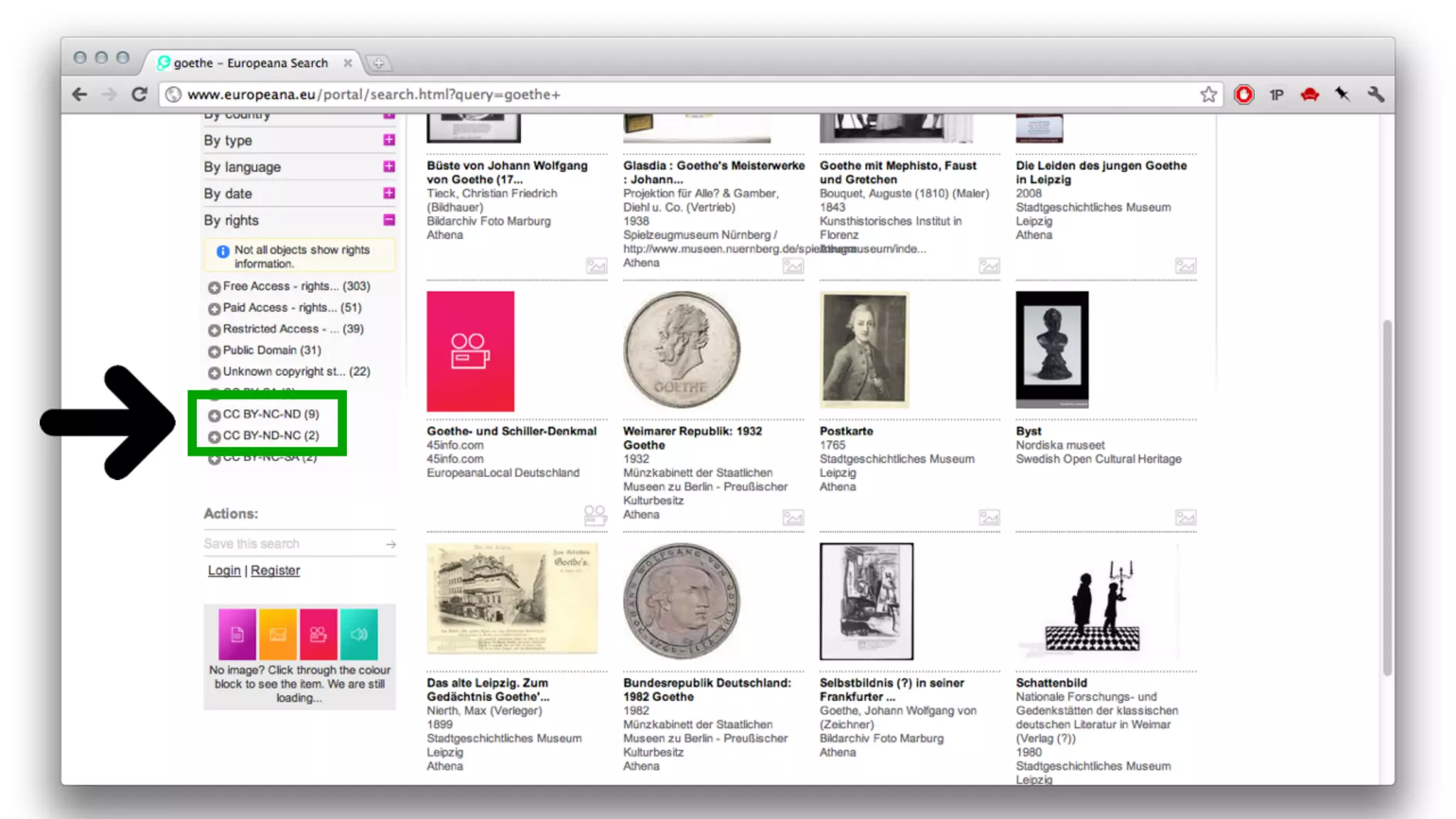This screenshot has width=1456, height=819.
Task: Collapse the By rights facet
Action: point(389,220)
